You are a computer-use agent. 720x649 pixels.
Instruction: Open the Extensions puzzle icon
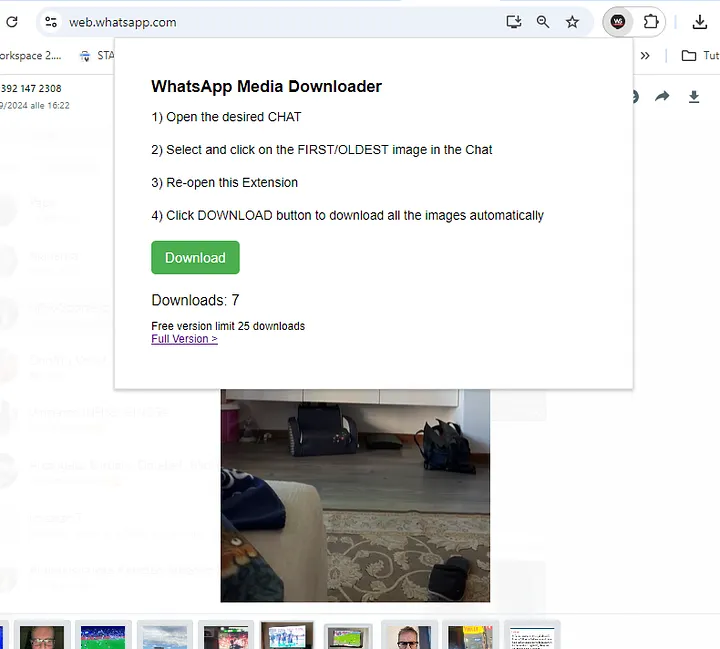pos(651,22)
